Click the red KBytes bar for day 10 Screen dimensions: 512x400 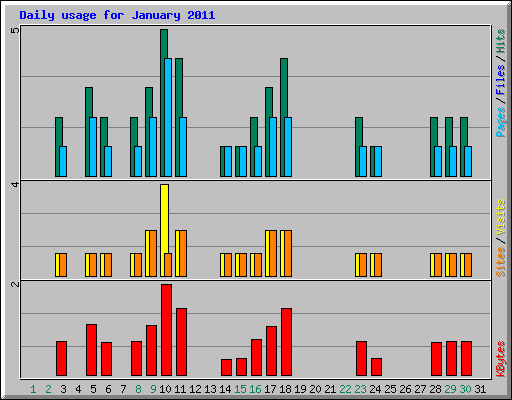click(166, 330)
